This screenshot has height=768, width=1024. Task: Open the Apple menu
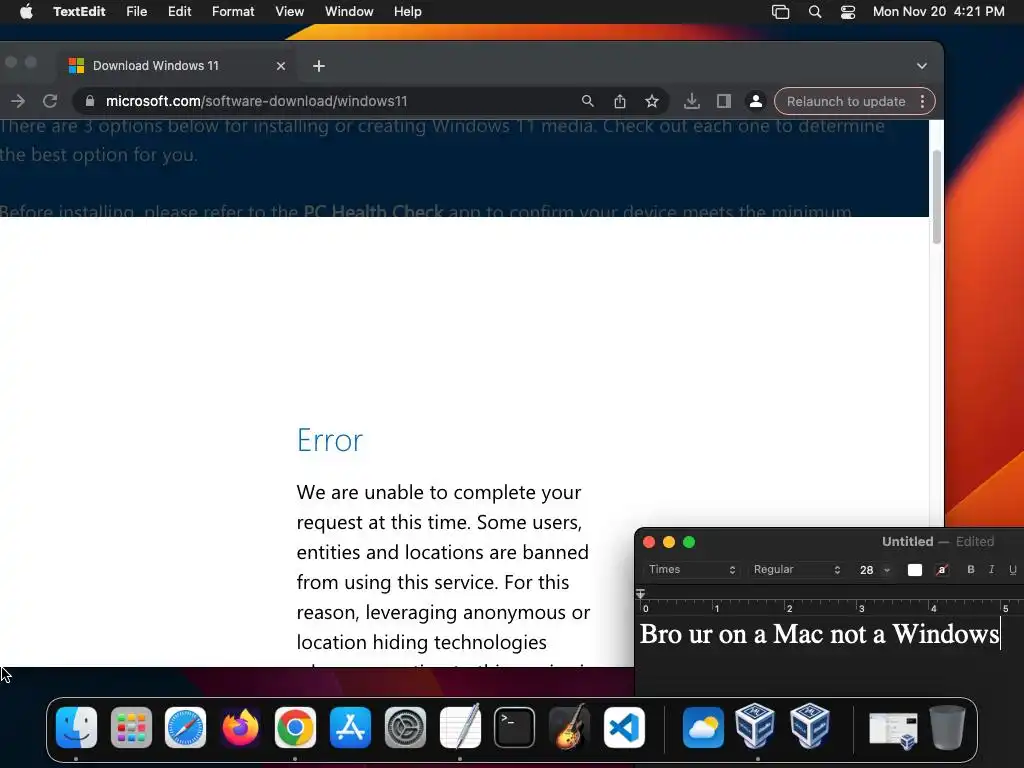26,12
